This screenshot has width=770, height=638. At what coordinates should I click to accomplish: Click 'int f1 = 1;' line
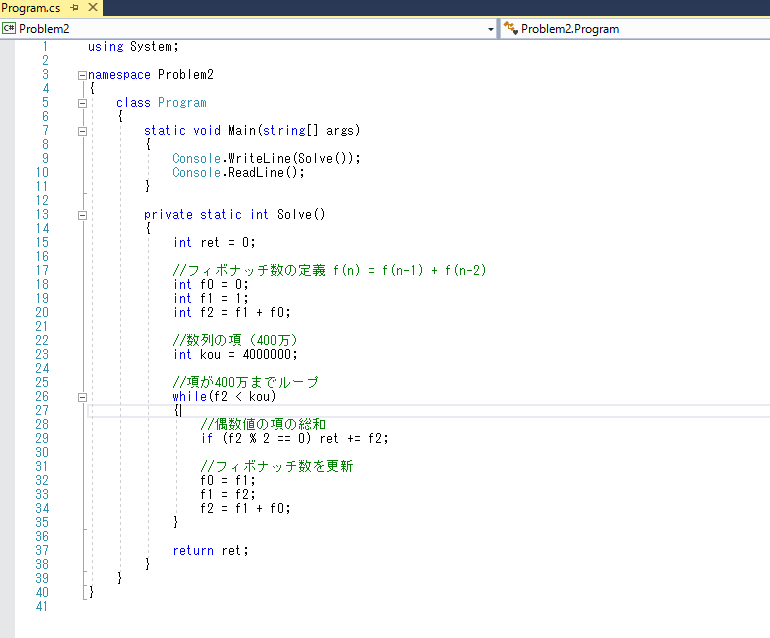pyautogui.click(x=211, y=299)
